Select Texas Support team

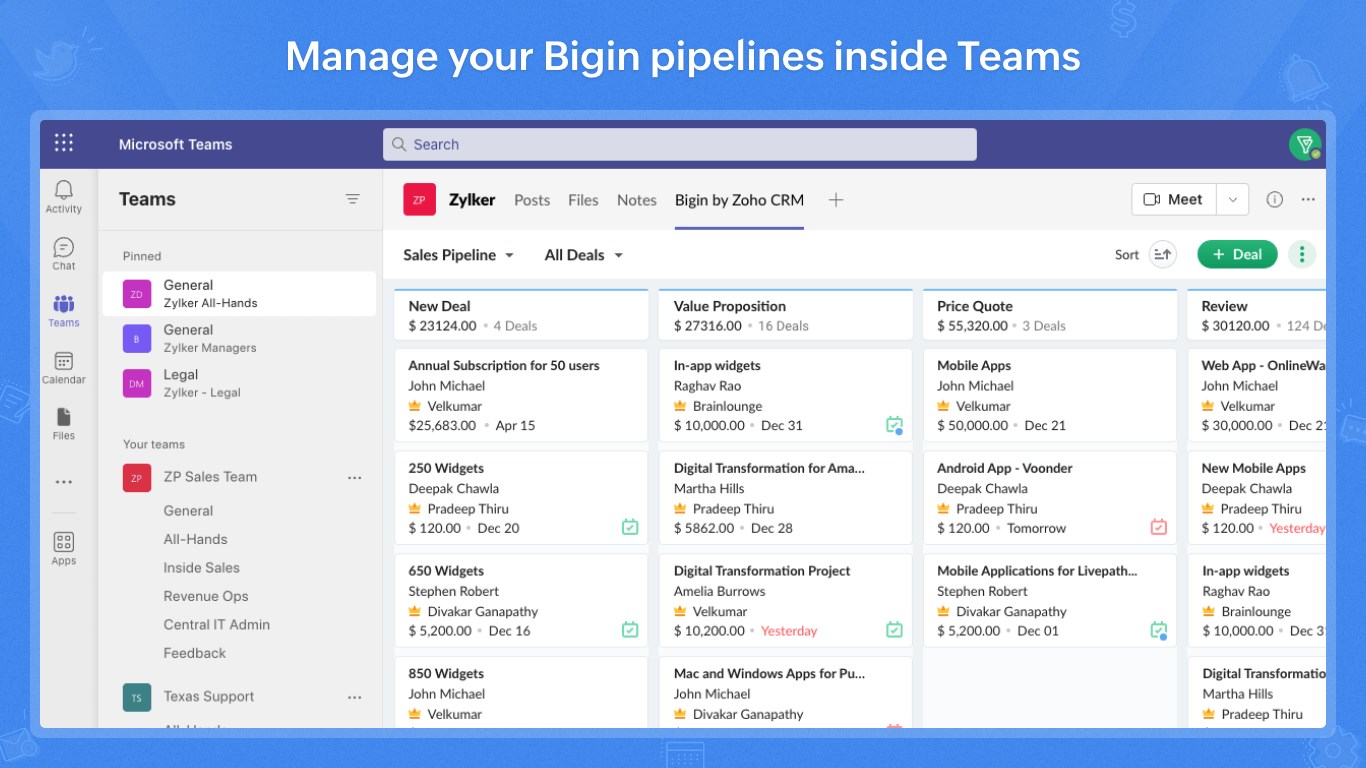tap(209, 697)
